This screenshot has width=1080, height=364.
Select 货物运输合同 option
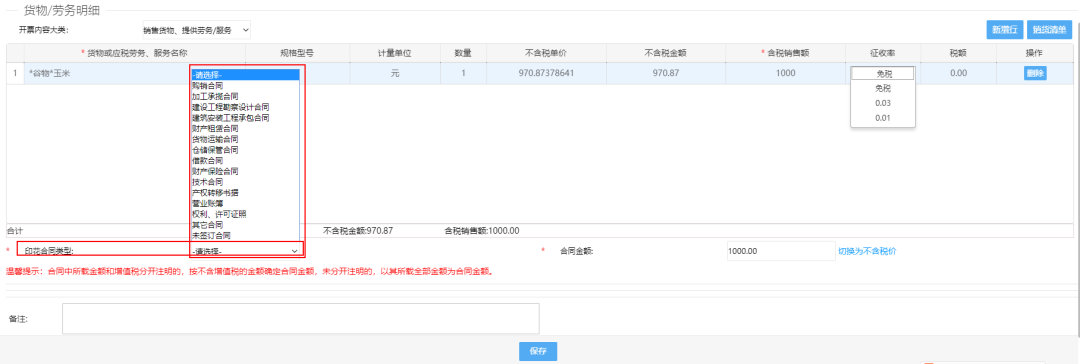click(x=215, y=139)
